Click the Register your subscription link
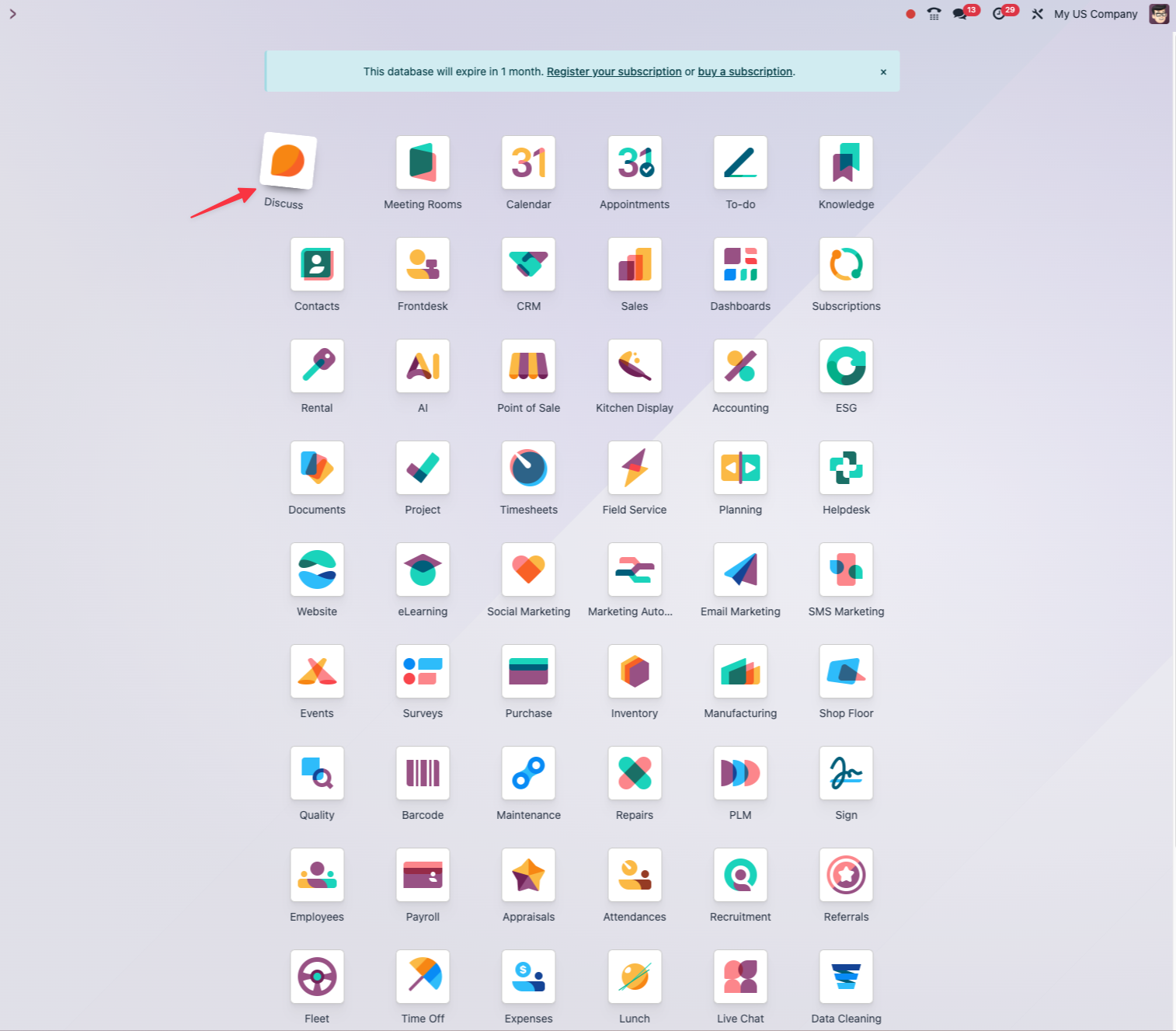The image size is (1176, 1031). 614,71
